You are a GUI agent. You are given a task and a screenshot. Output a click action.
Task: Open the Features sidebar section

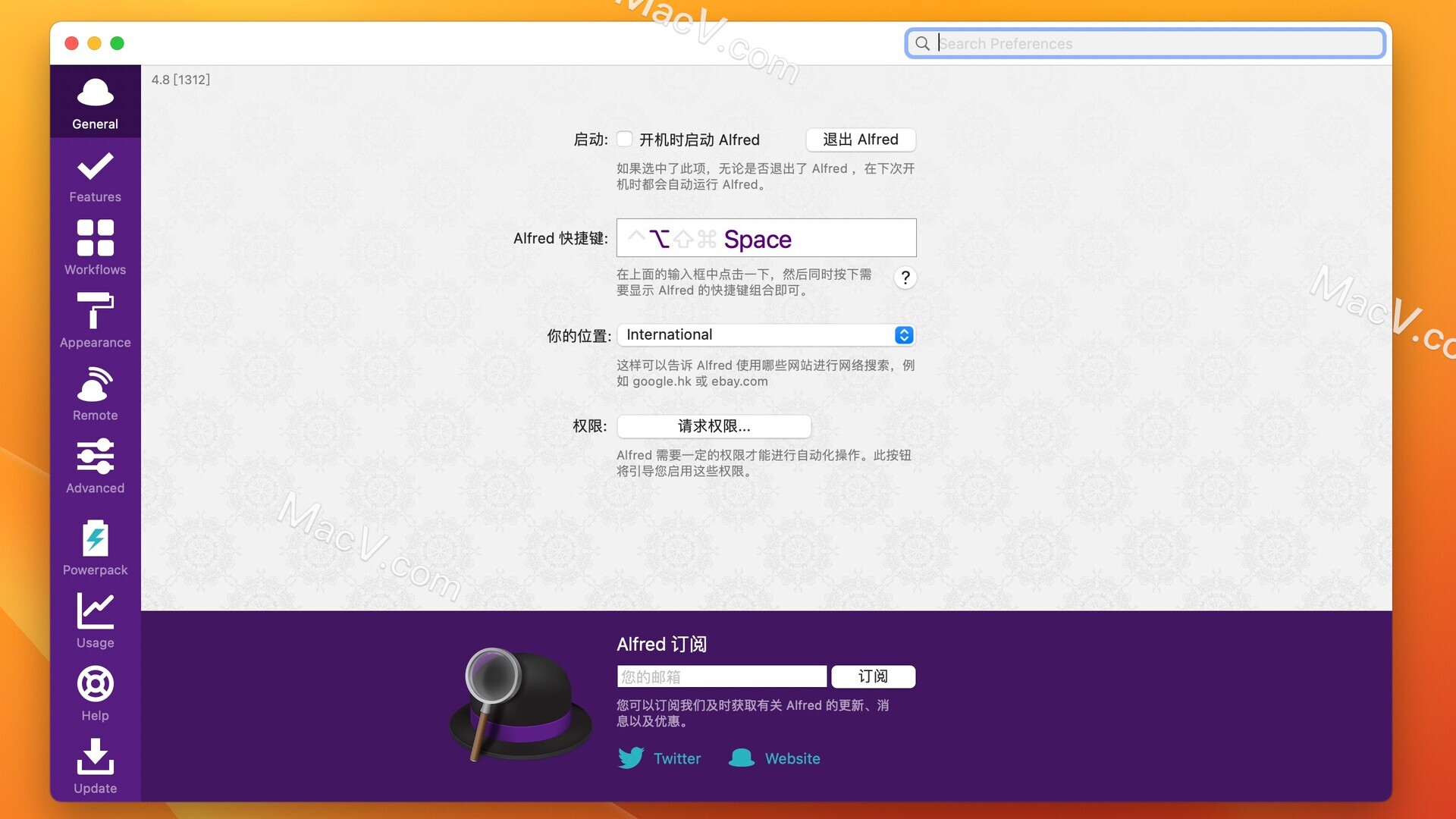tap(95, 177)
